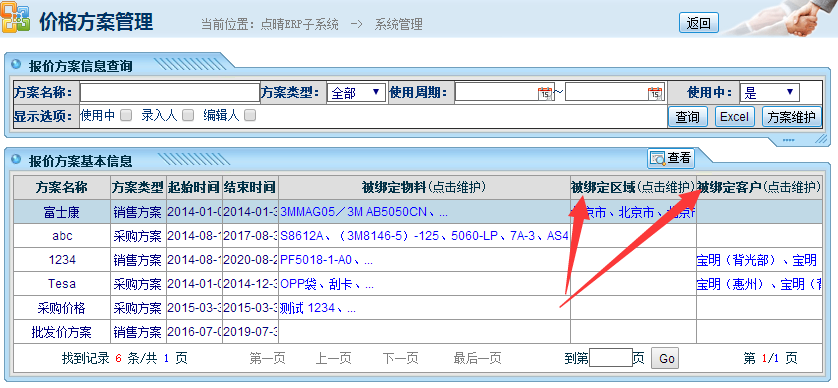The height and width of the screenshot is (388, 838).
Task: Click the application logo icon
Action: (15, 19)
